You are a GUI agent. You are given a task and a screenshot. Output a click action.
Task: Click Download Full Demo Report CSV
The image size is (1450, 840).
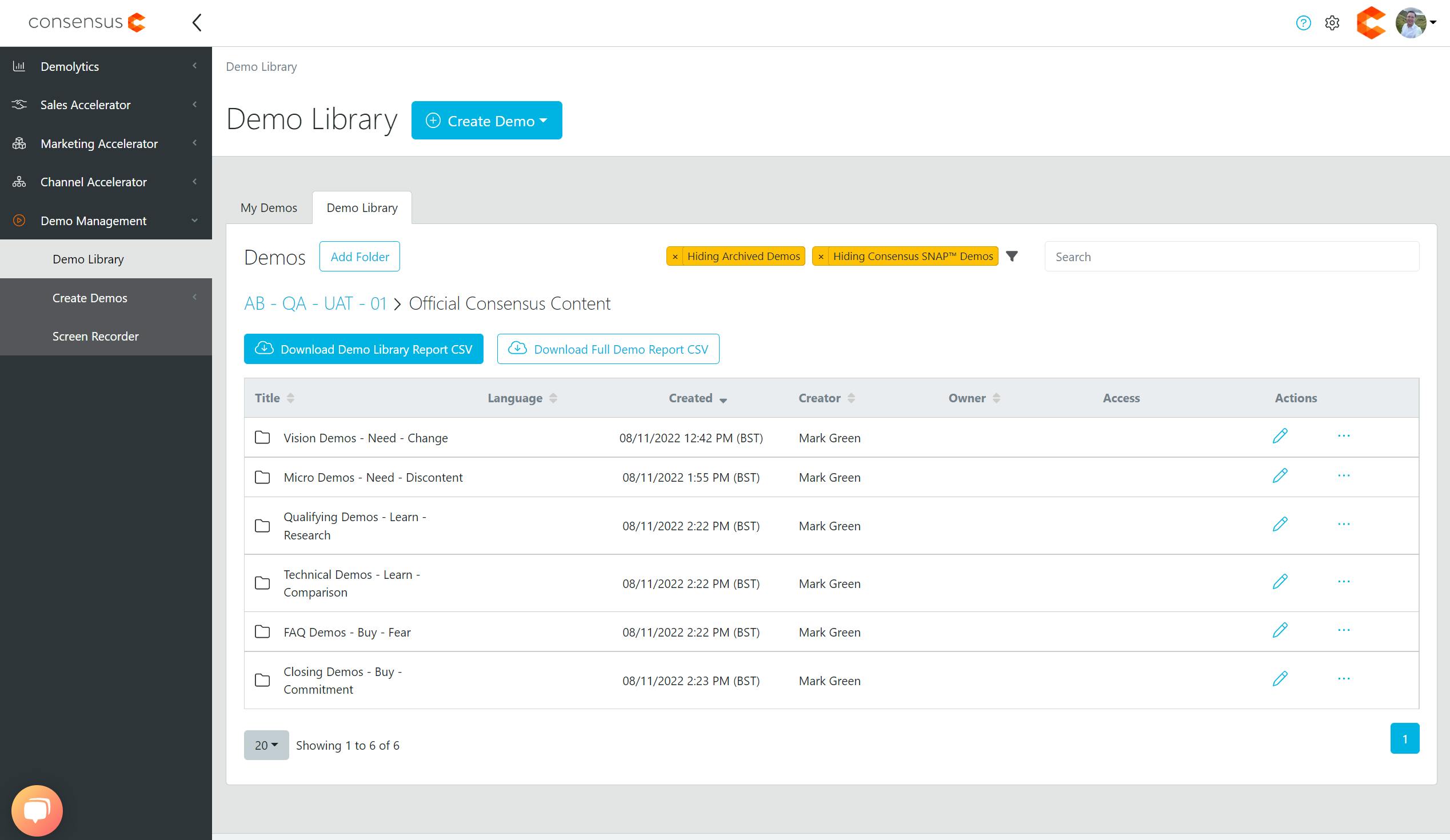[608, 349]
